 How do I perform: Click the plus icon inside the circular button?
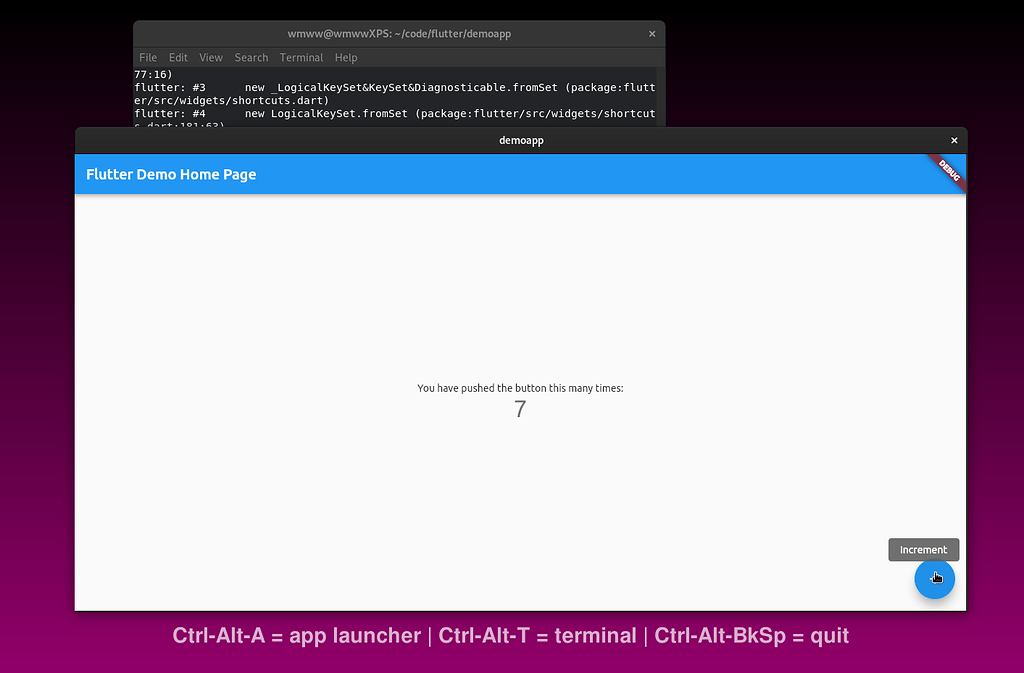click(x=935, y=578)
